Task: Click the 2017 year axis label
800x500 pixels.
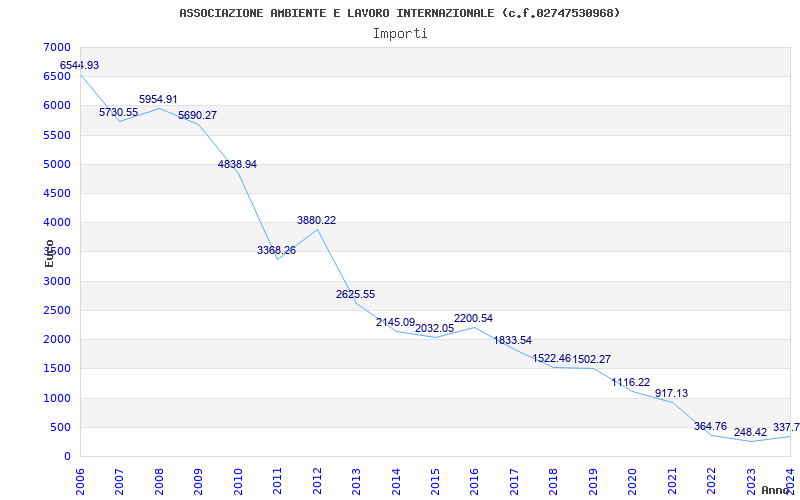Action: click(x=514, y=481)
